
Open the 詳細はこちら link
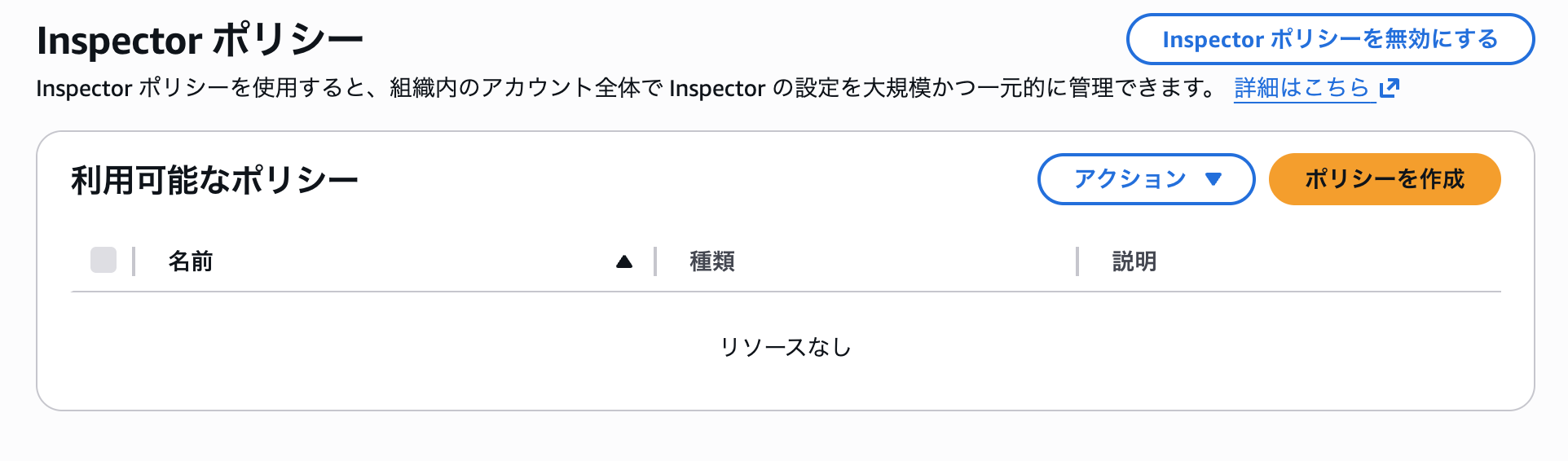(x=1301, y=87)
